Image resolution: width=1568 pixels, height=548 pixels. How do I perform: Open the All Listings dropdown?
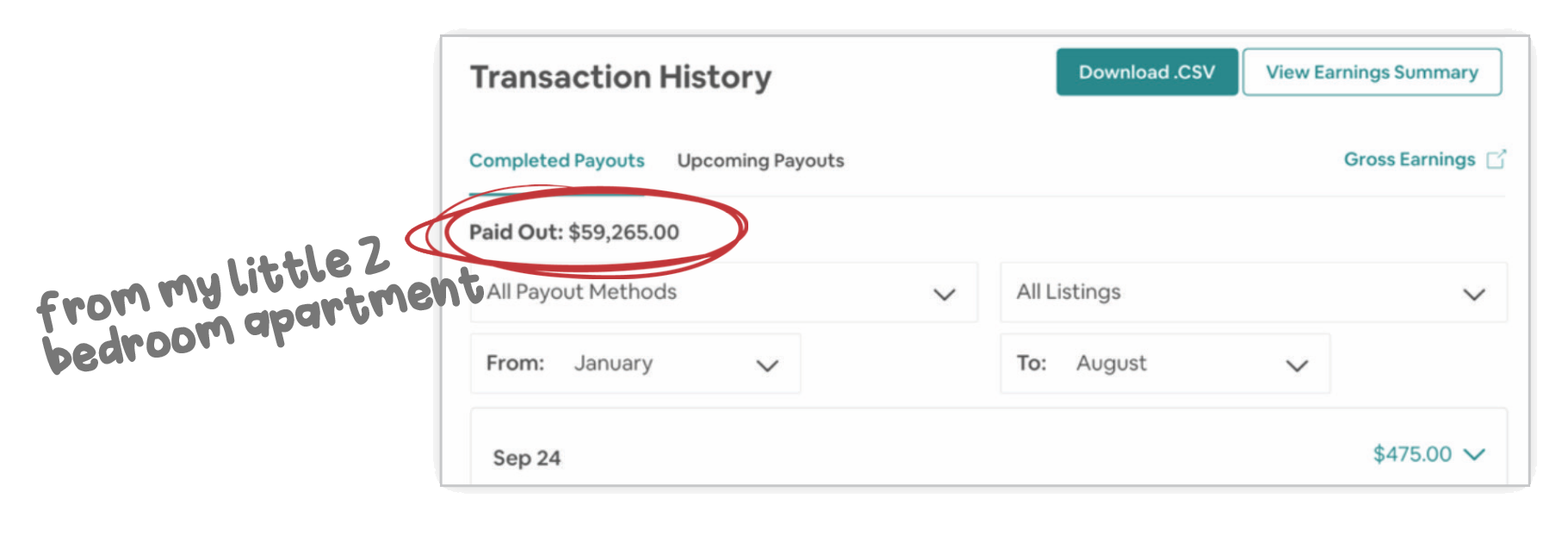(x=1253, y=293)
